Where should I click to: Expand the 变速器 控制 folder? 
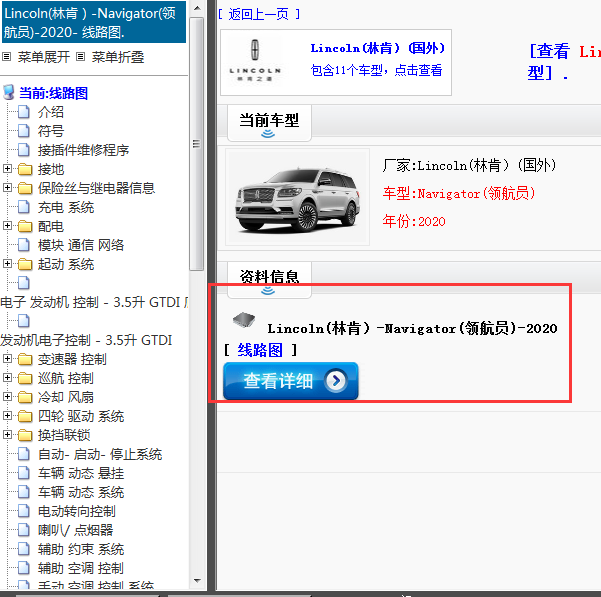(7, 358)
